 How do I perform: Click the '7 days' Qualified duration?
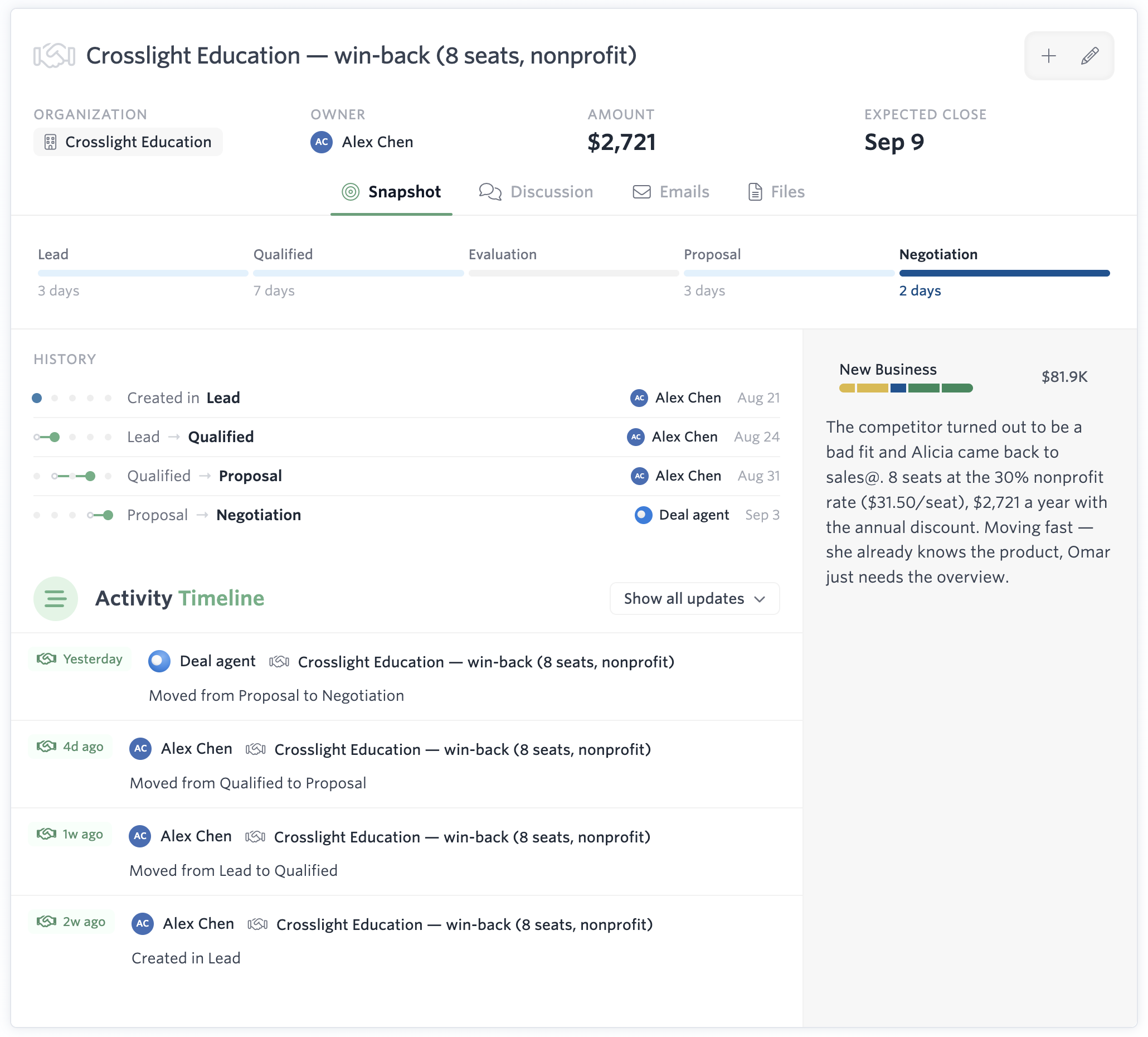274,291
